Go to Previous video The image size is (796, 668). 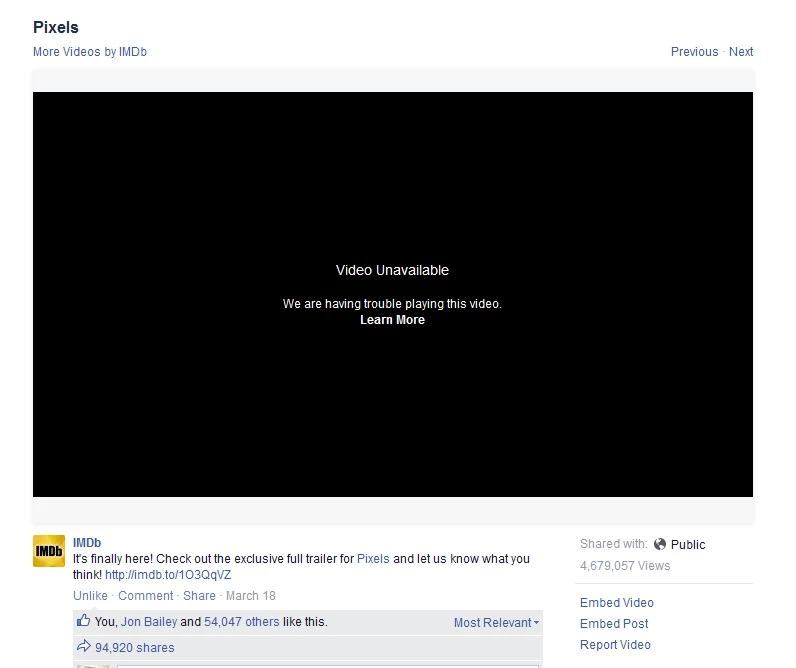click(x=694, y=52)
